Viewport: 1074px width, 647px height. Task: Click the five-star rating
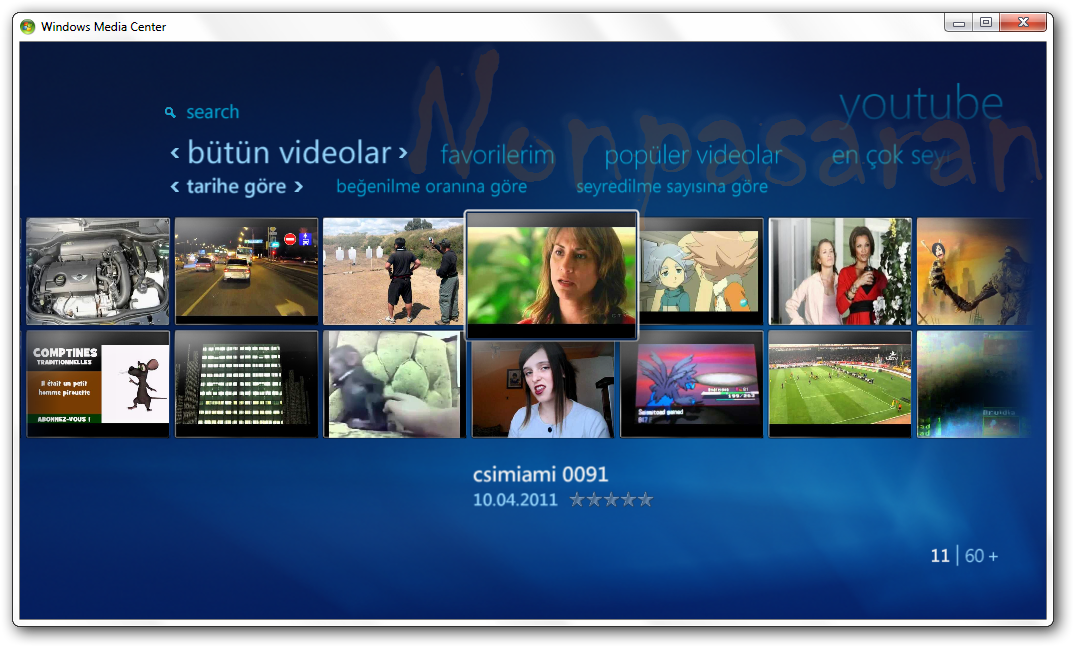[611, 500]
